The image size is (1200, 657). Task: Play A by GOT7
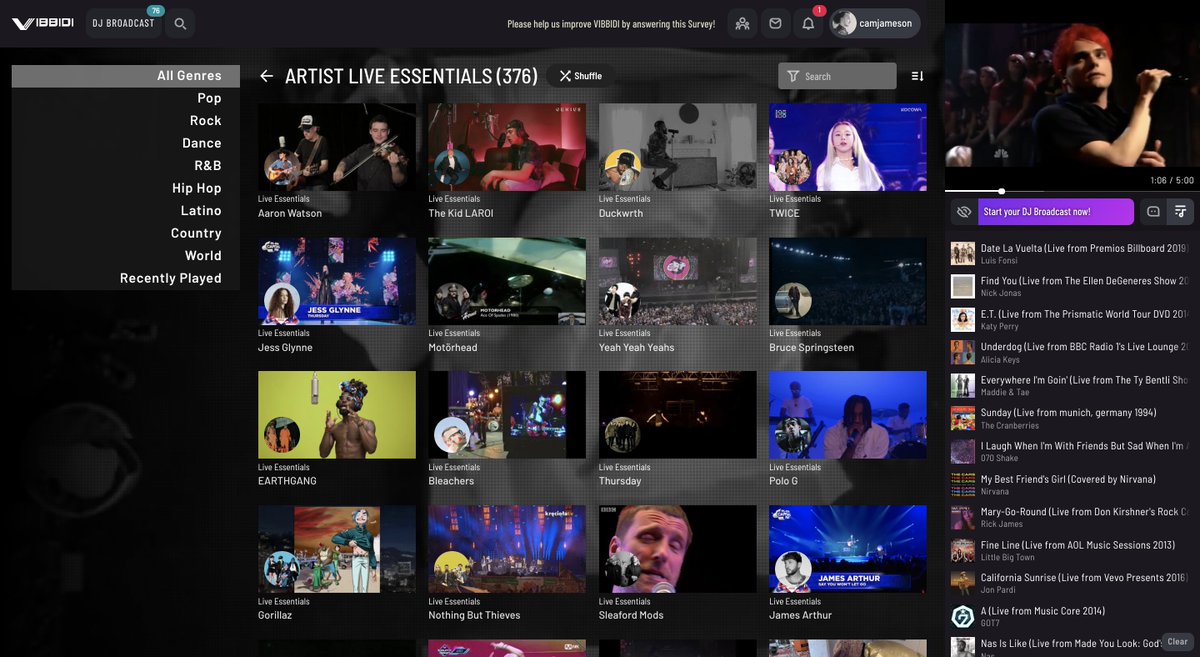pos(1072,616)
